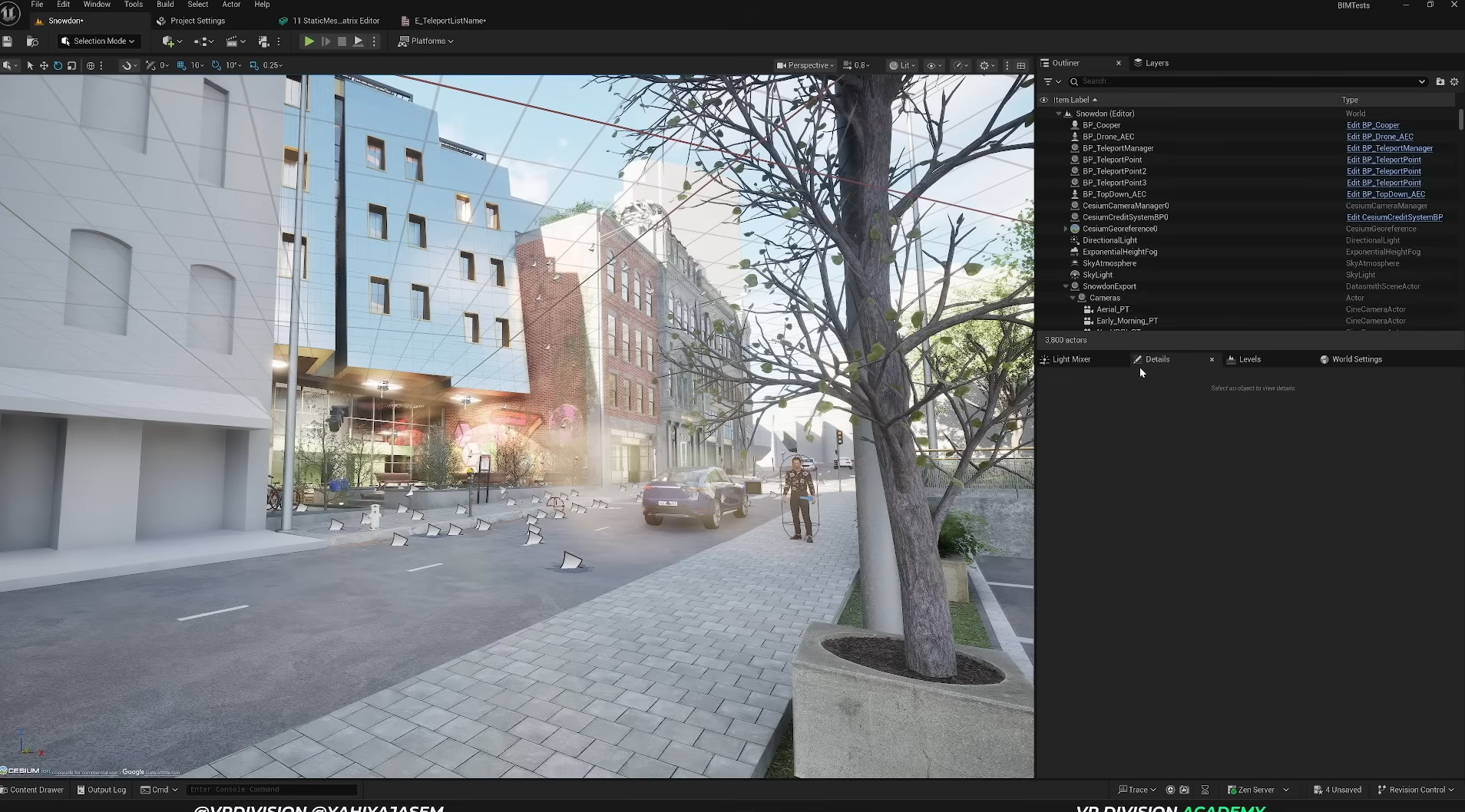Open the Content Drawer button
The height and width of the screenshot is (812, 1465).
(x=31, y=790)
